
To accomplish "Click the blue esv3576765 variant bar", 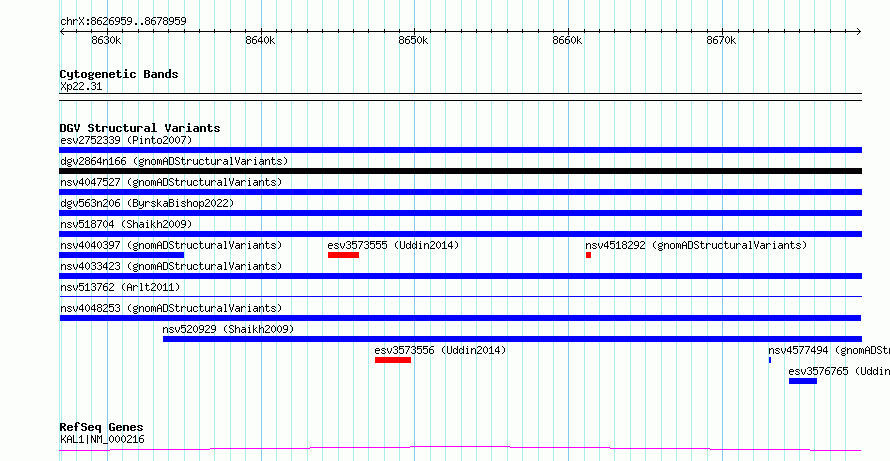I will [803, 381].
